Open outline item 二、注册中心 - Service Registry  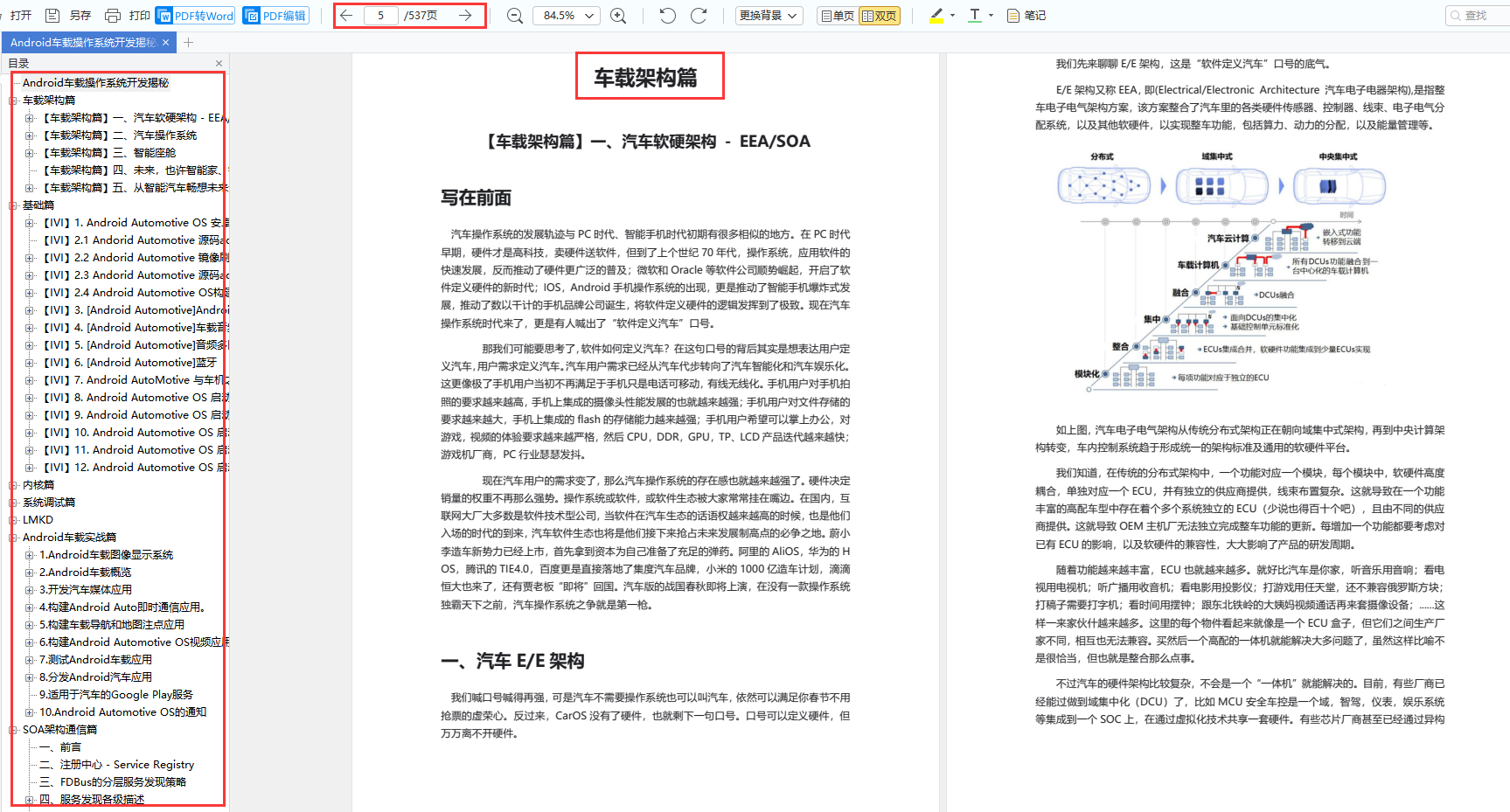point(116,765)
